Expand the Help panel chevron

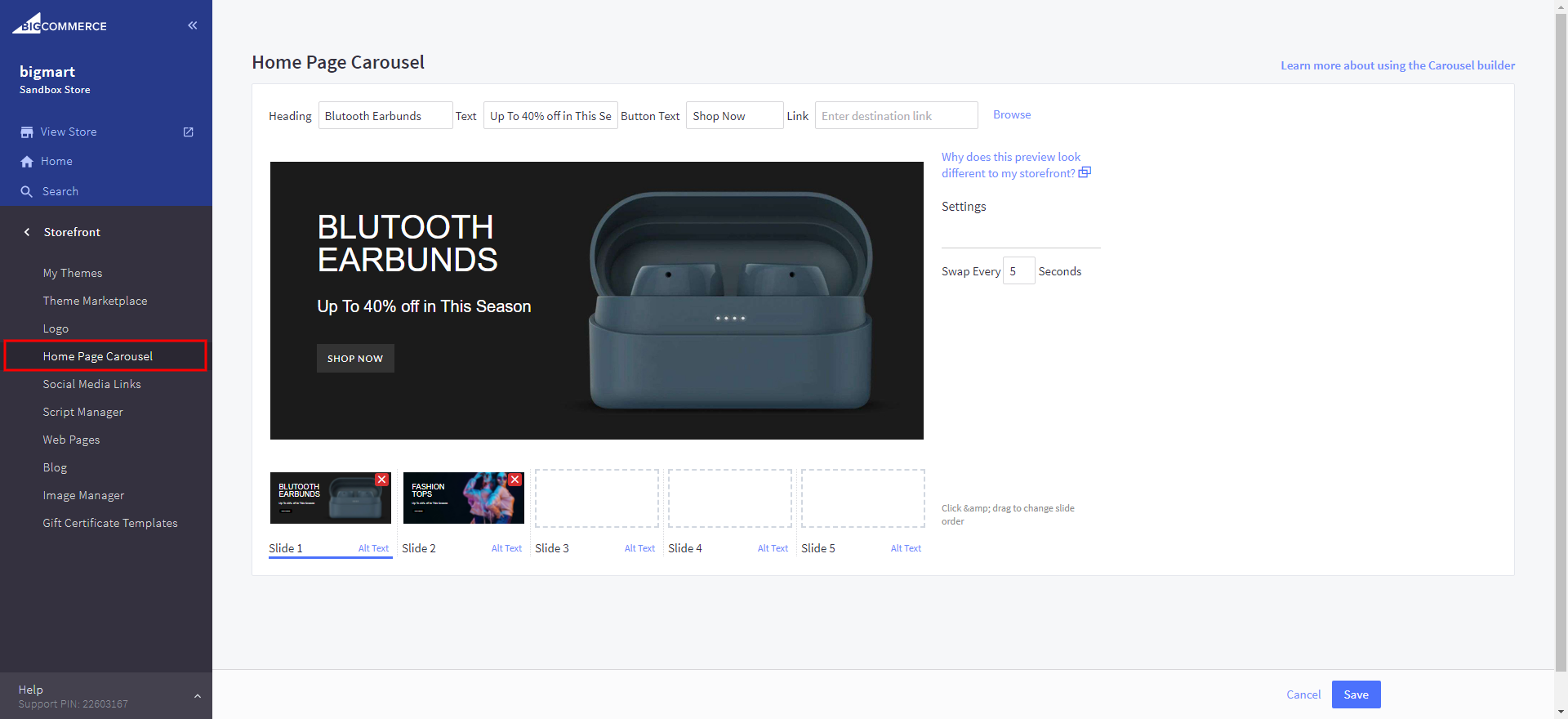197,696
